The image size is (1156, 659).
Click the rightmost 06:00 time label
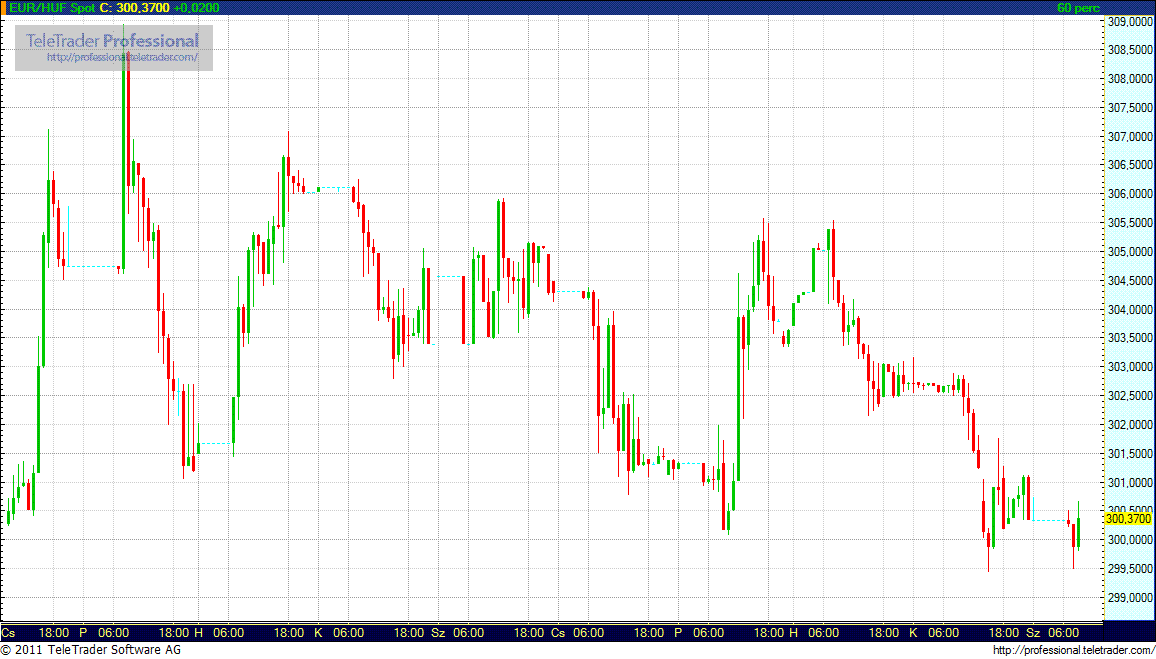(x=1063, y=633)
